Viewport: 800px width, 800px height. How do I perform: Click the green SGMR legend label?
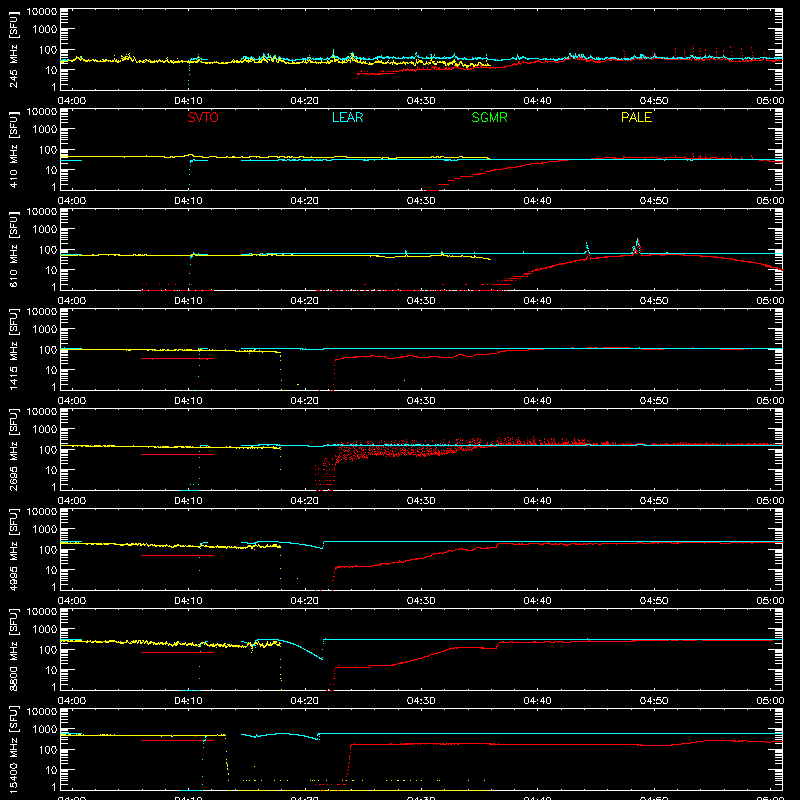[489, 117]
